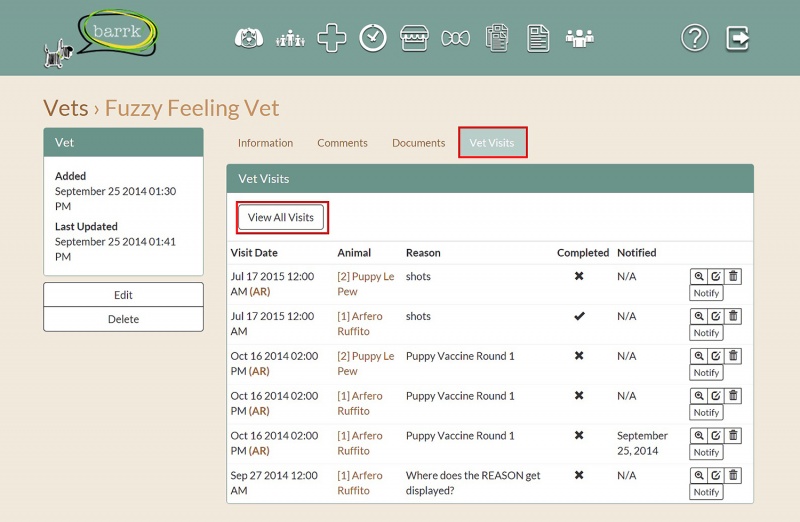The image size is (800, 522).
Task: Switch to the Comments tab
Action: coord(342,143)
